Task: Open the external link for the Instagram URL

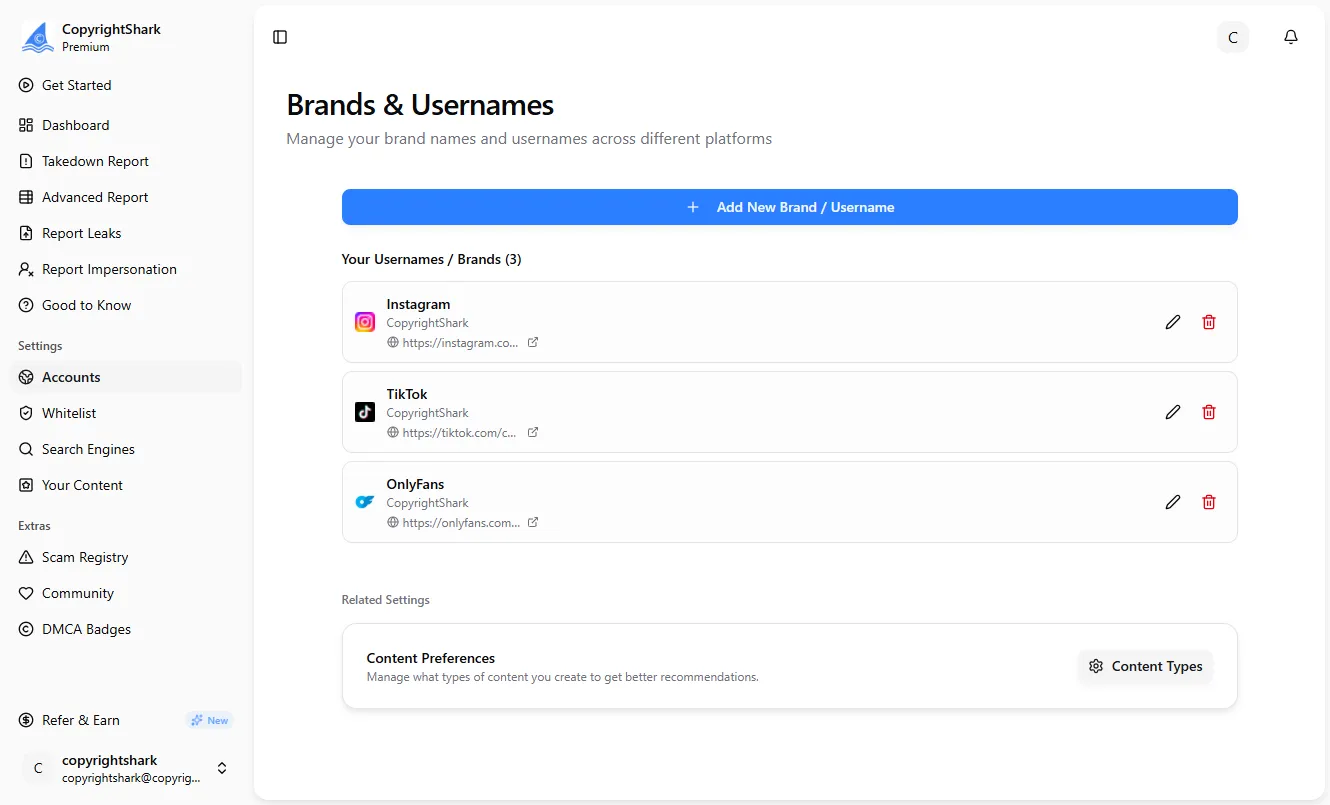Action: coord(533,342)
